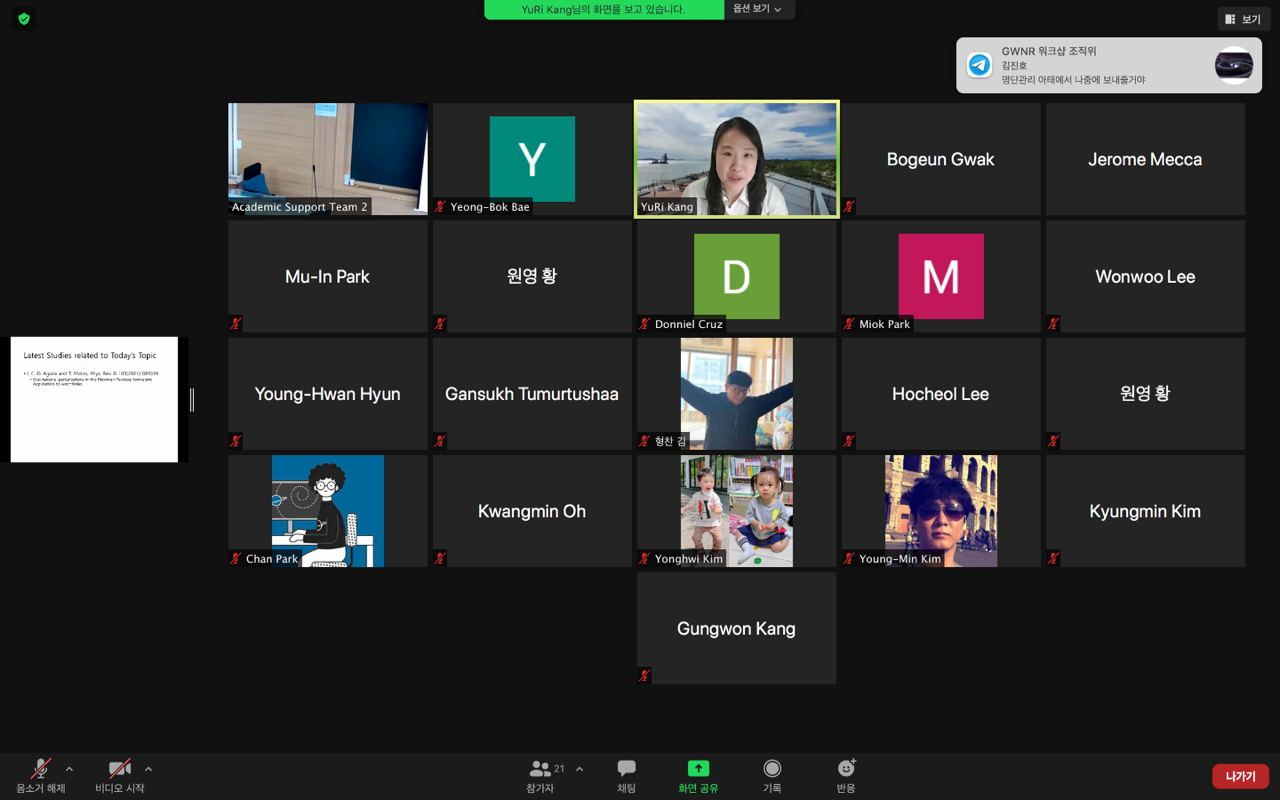Screen dimensions: 1280x800
Task: Expand video options arrow next to camera
Action: click(148, 769)
